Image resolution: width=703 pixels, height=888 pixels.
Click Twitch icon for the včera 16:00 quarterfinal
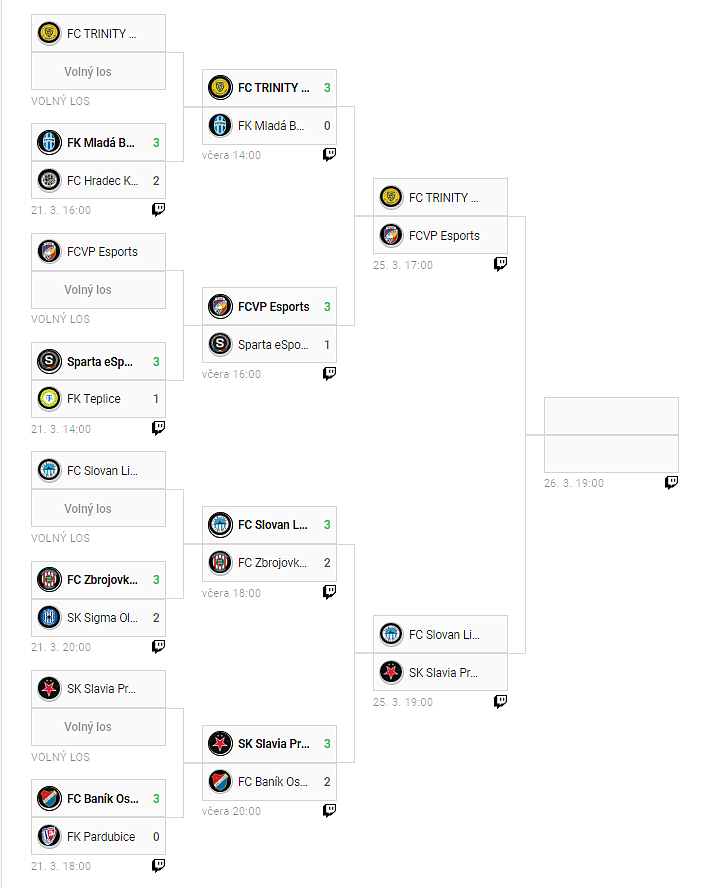coord(329,373)
